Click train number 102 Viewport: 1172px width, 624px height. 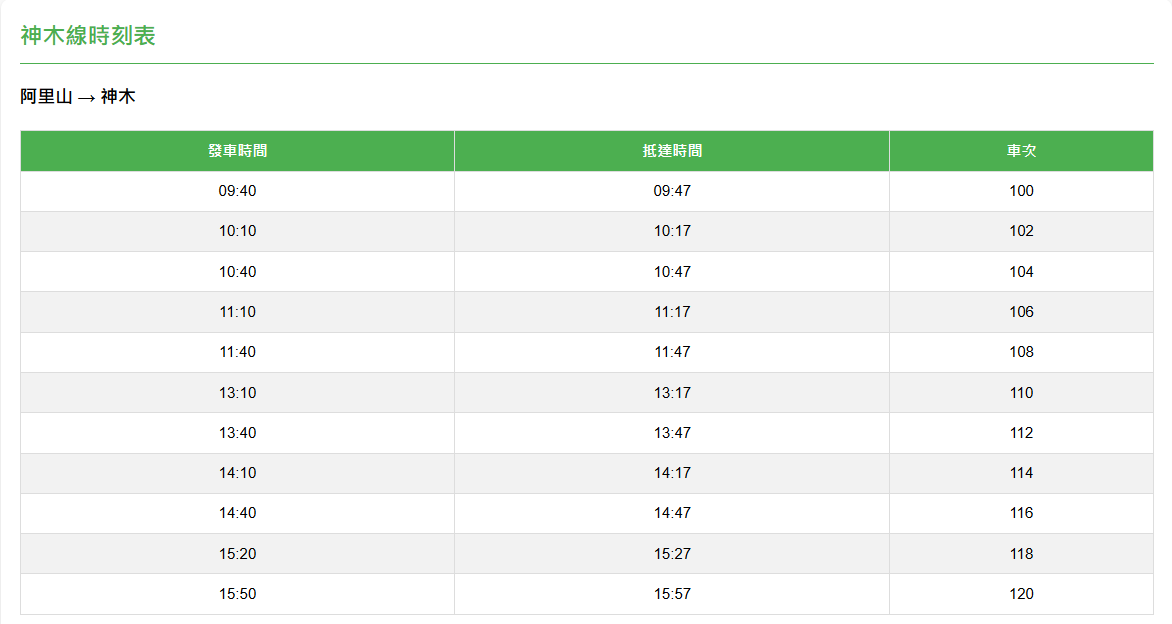tap(1021, 231)
